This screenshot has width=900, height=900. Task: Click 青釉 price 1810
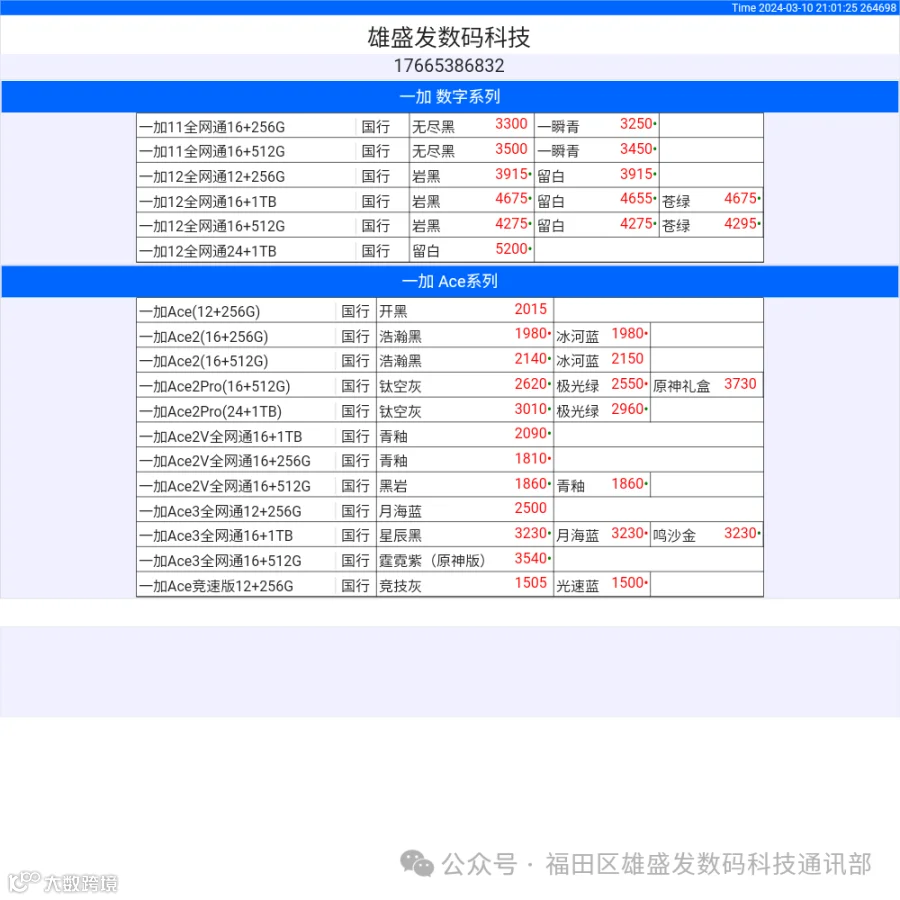click(x=532, y=458)
